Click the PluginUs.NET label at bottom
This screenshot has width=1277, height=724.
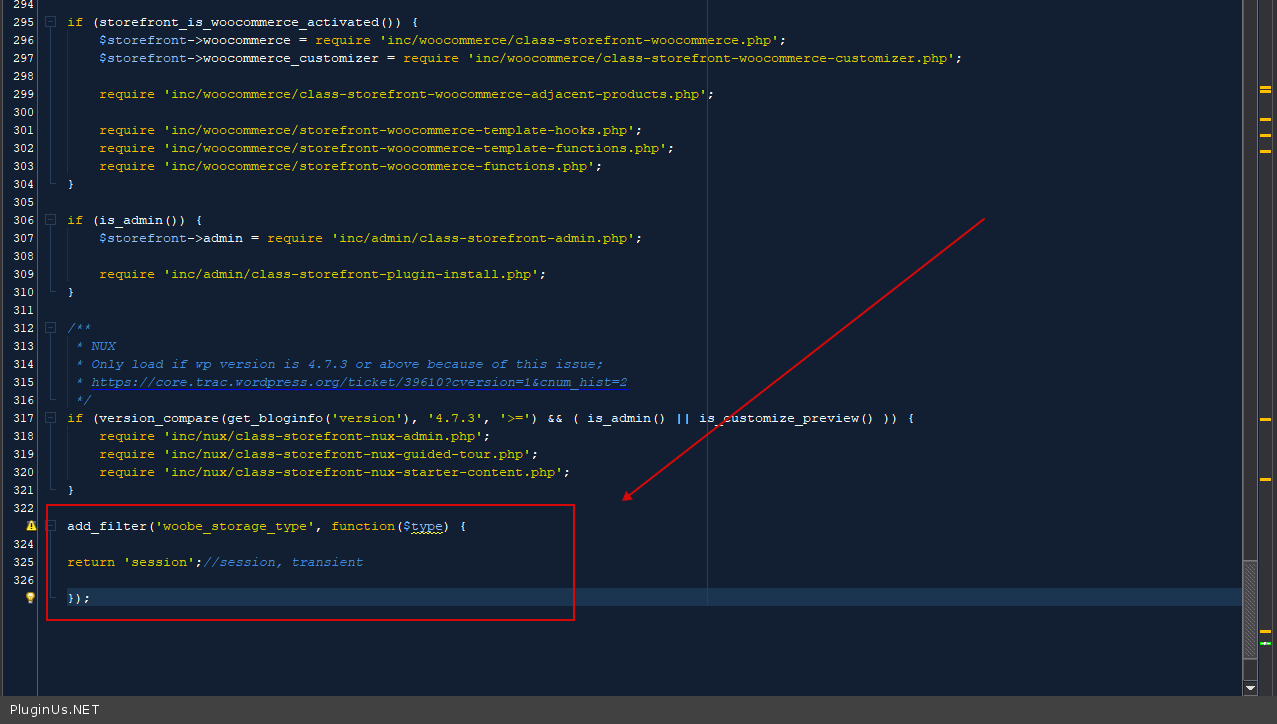click(x=55, y=710)
